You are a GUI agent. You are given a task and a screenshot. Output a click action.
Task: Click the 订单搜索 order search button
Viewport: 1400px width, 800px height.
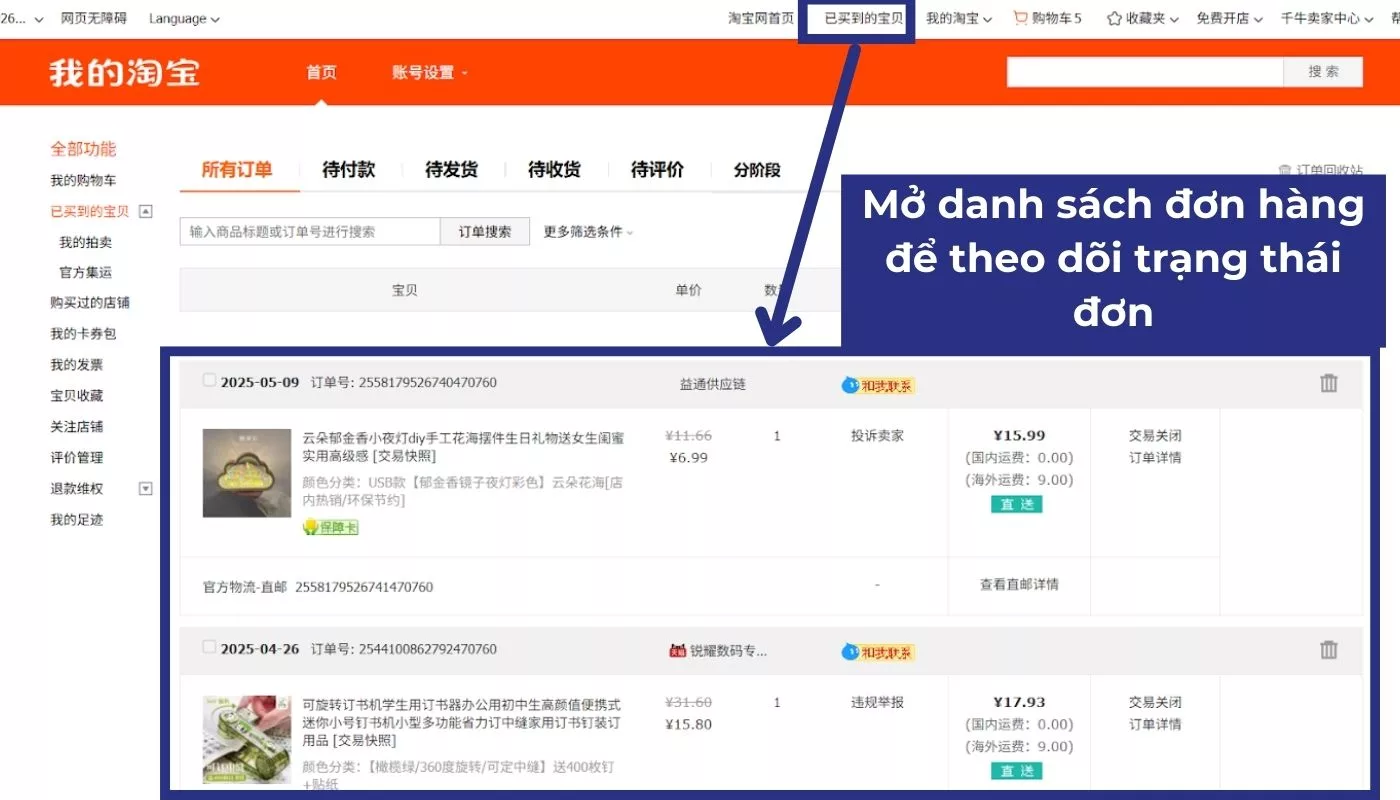(x=484, y=231)
